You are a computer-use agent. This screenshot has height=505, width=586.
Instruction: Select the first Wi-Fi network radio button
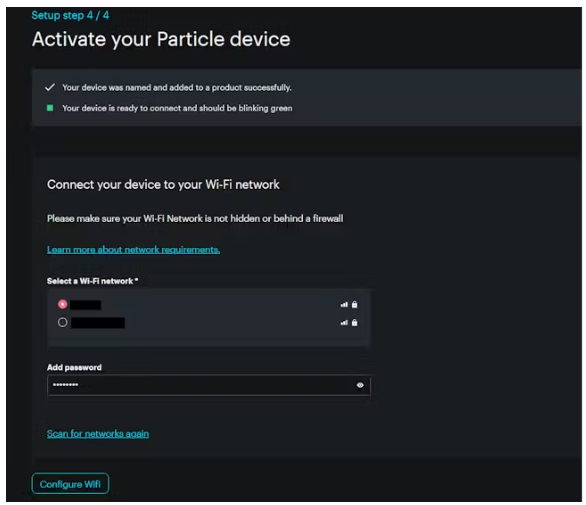tap(62, 304)
